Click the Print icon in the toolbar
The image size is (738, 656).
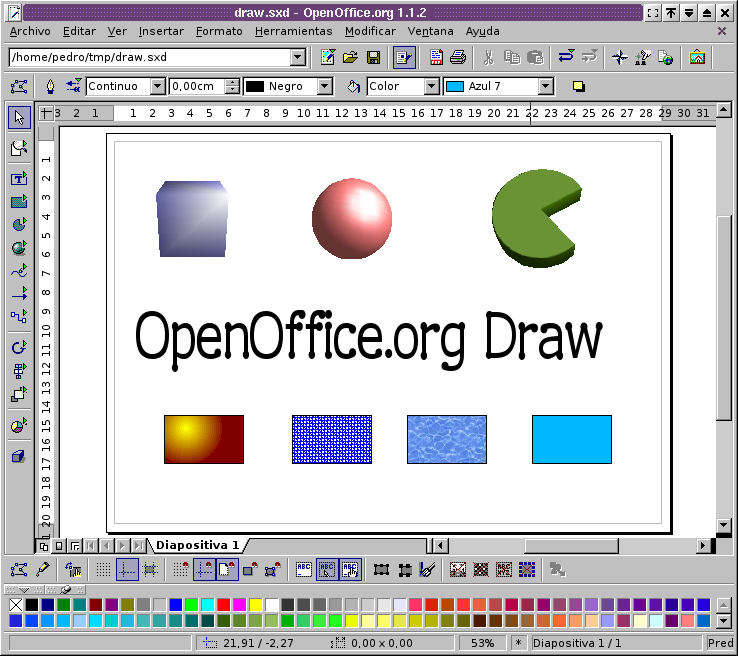tap(457, 57)
